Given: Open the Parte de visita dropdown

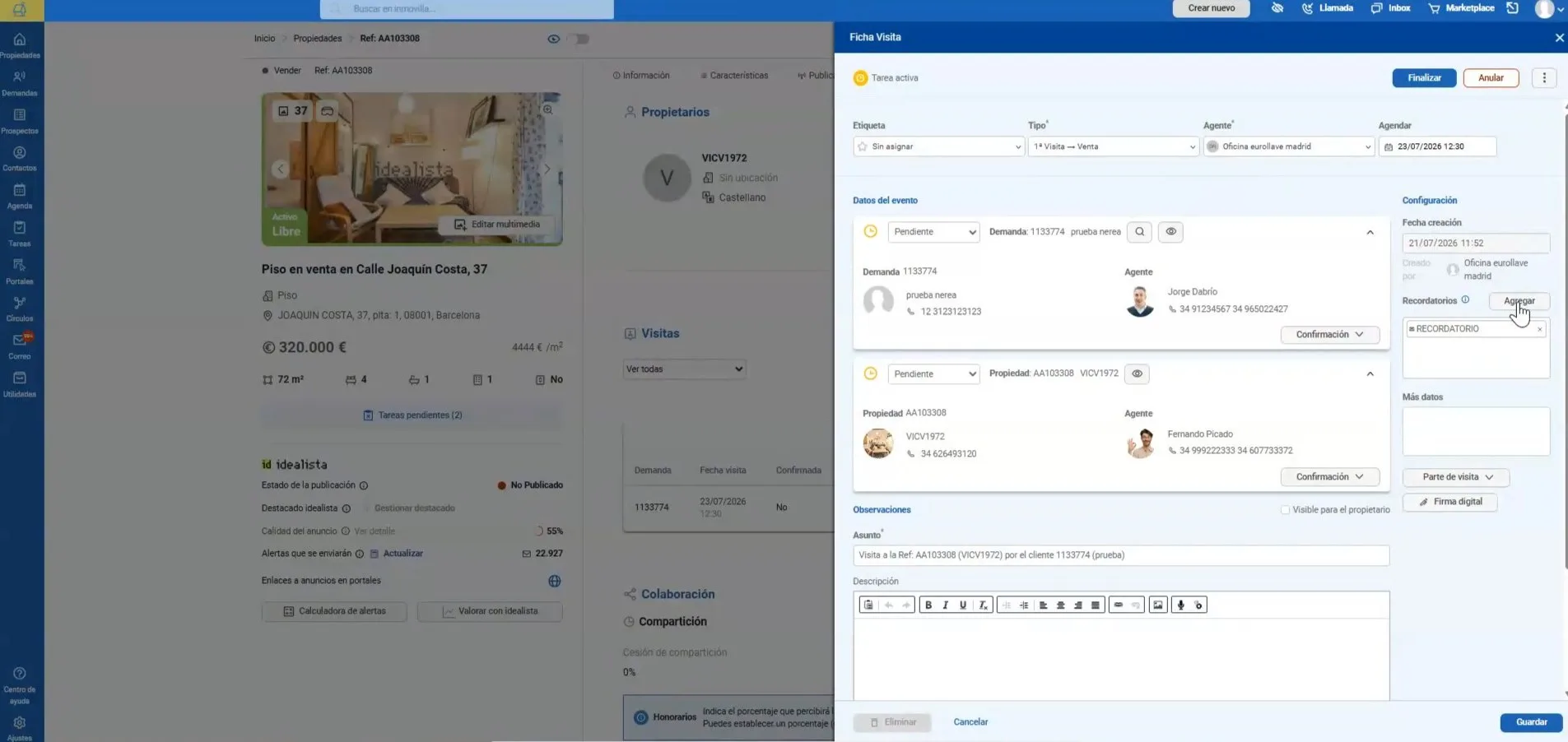Looking at the screenshot, I should point(1456,477).
